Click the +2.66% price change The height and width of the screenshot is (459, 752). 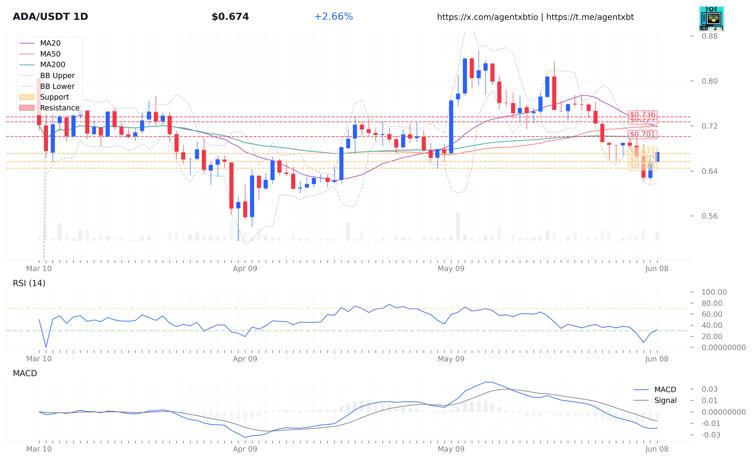pyautogui.click(x=333, y=17)
